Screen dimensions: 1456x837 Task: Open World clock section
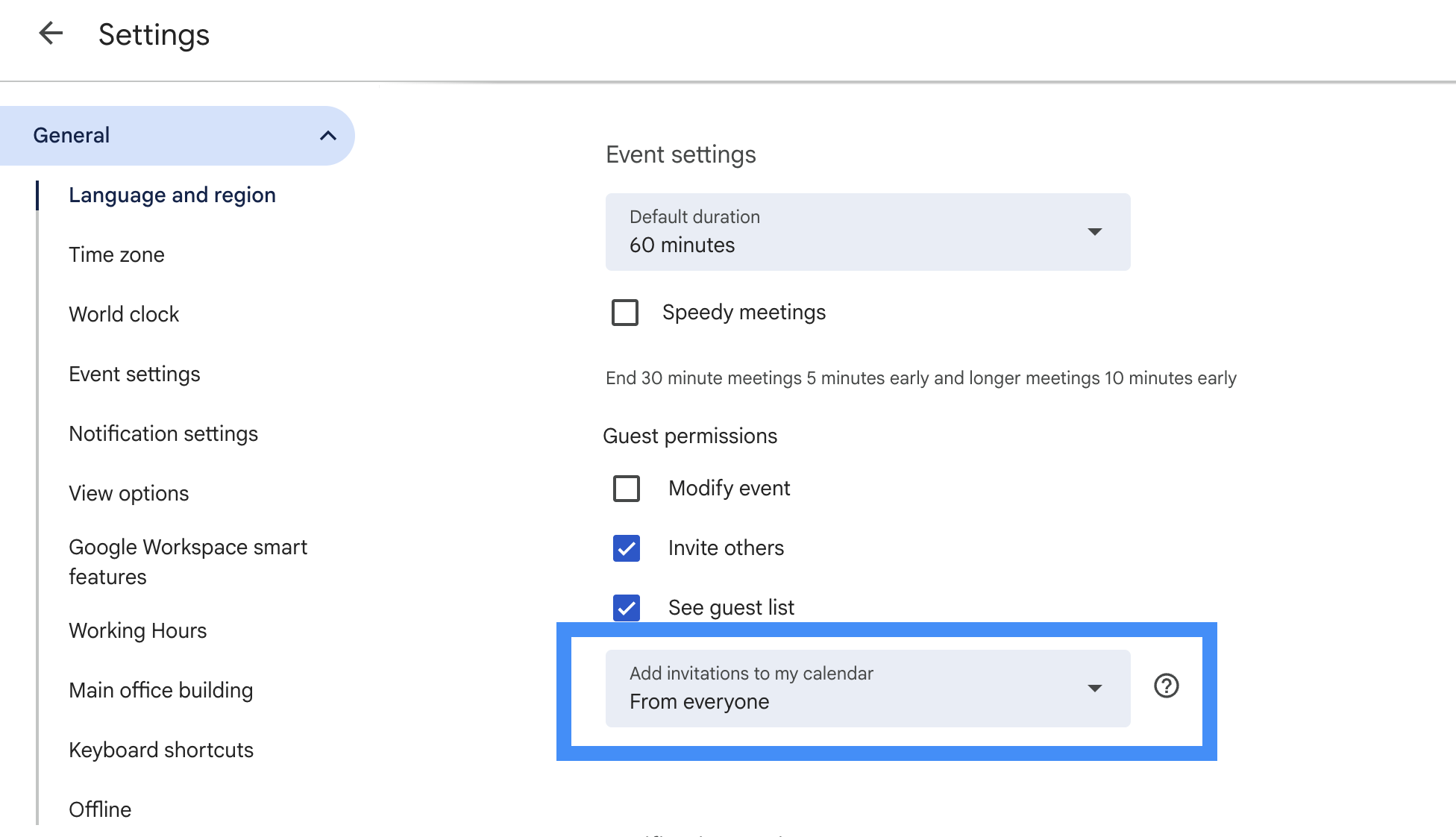tap(124, 315)
